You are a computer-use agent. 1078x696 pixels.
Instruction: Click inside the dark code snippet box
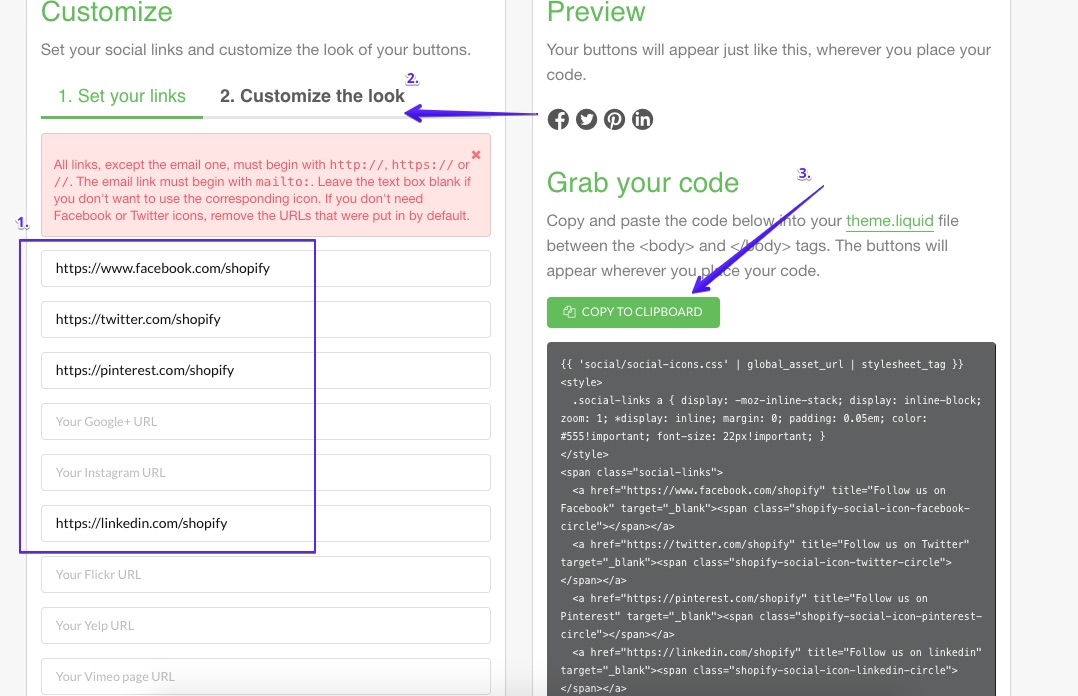pyautogui.click(x=771, y=519)
